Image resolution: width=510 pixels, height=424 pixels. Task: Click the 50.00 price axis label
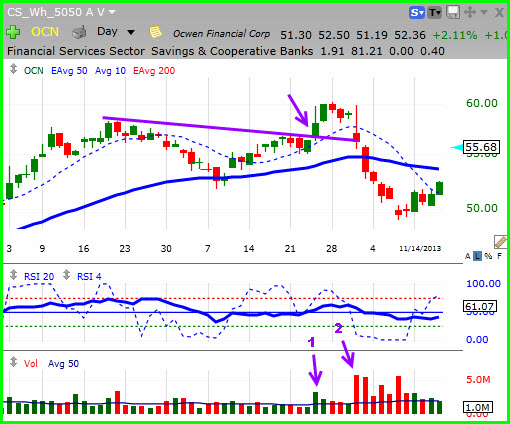pyautogui.click(x=482, y=208)
